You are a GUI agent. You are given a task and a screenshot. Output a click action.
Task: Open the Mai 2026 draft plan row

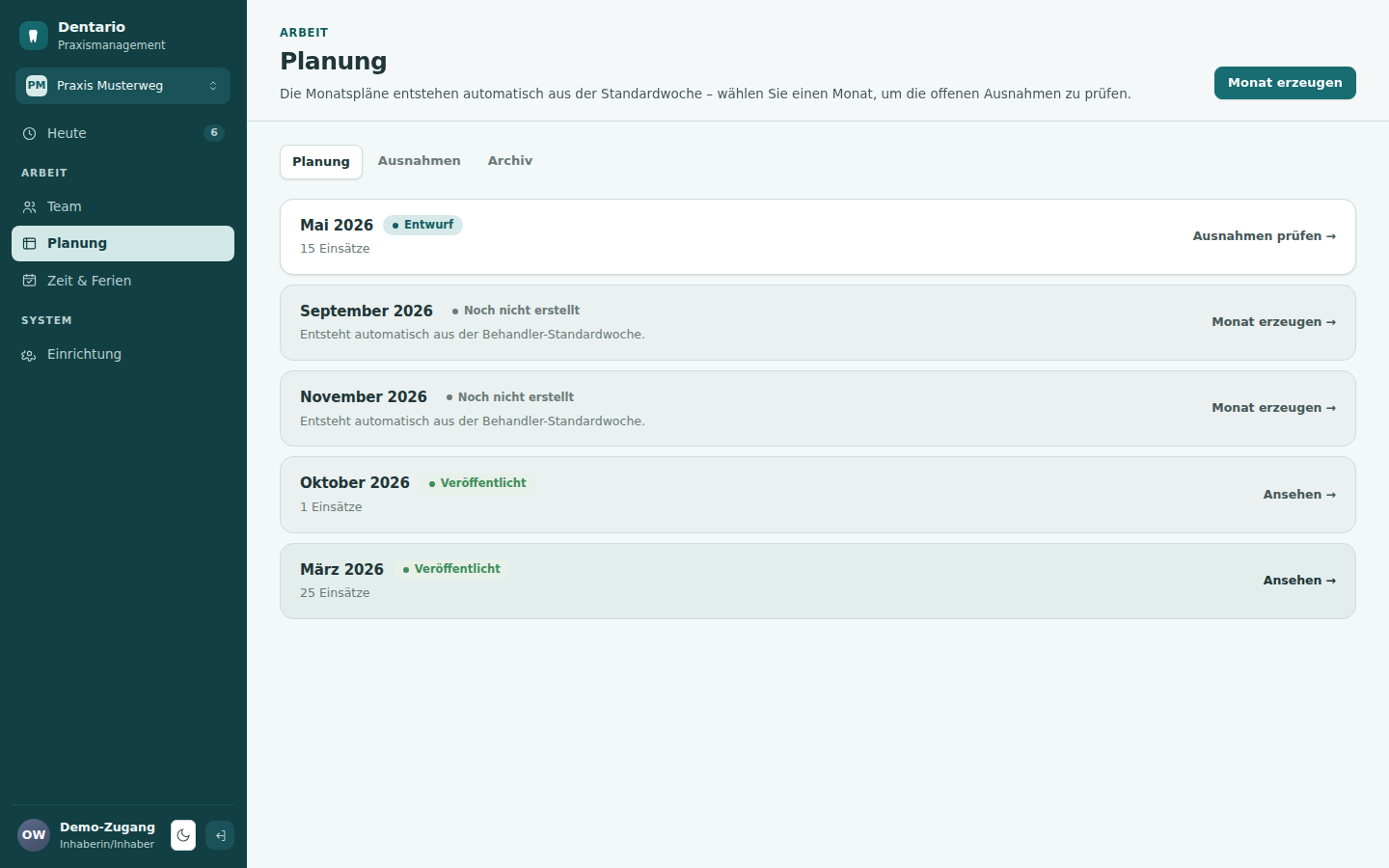[x=818, y=237]
